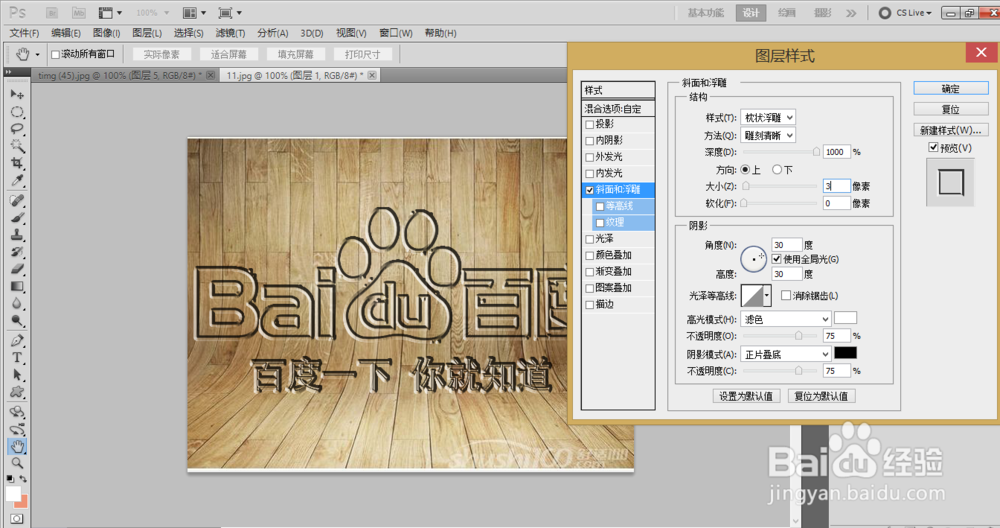Select the History Brush tool

pyautogui.click(x=17, y=253)
